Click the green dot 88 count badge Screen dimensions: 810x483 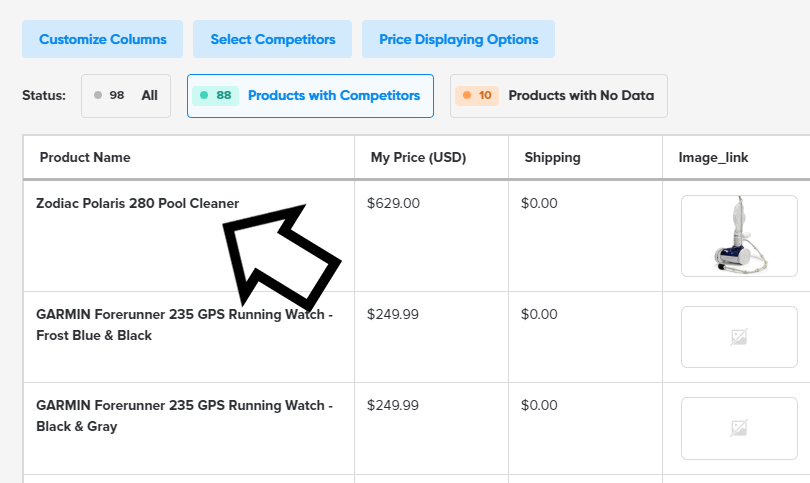(x=215, y=96)
